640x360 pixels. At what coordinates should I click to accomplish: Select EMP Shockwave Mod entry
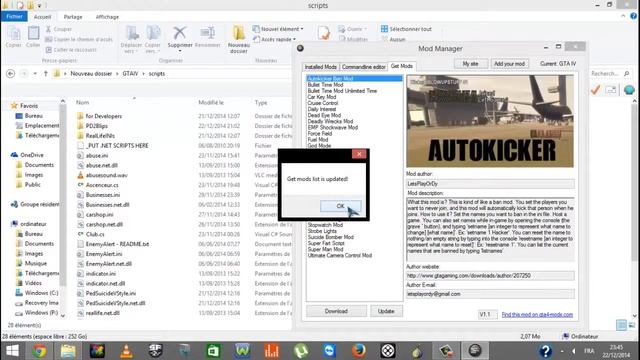click(333, 127)
